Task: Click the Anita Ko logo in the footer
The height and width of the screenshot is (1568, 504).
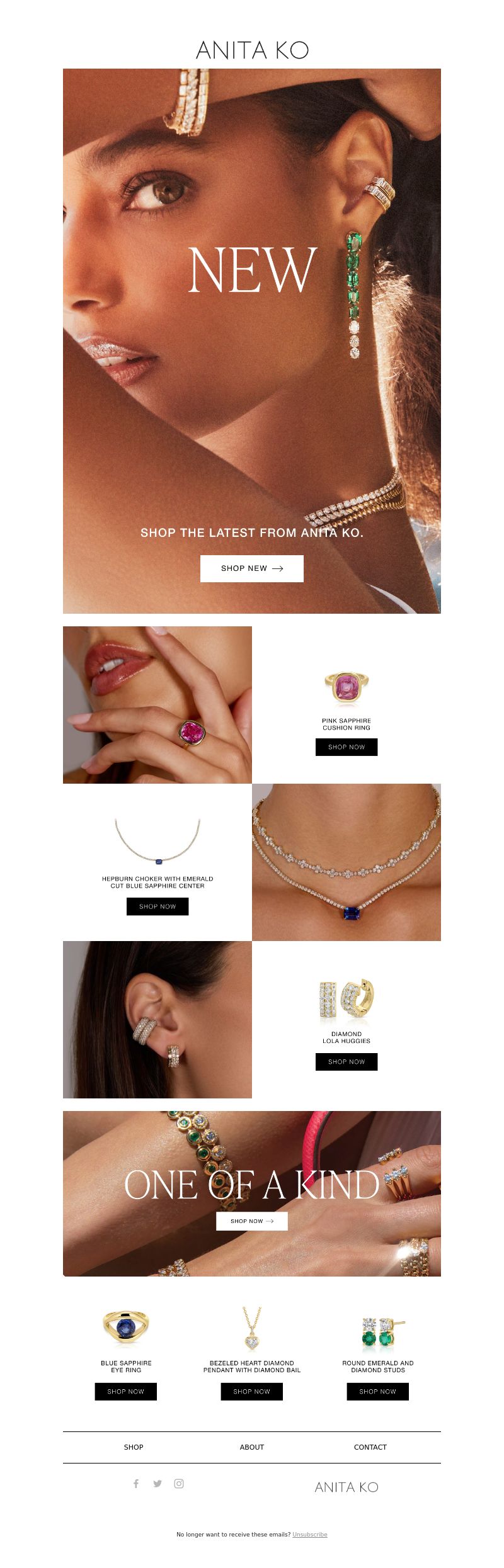Action: 346,1487
